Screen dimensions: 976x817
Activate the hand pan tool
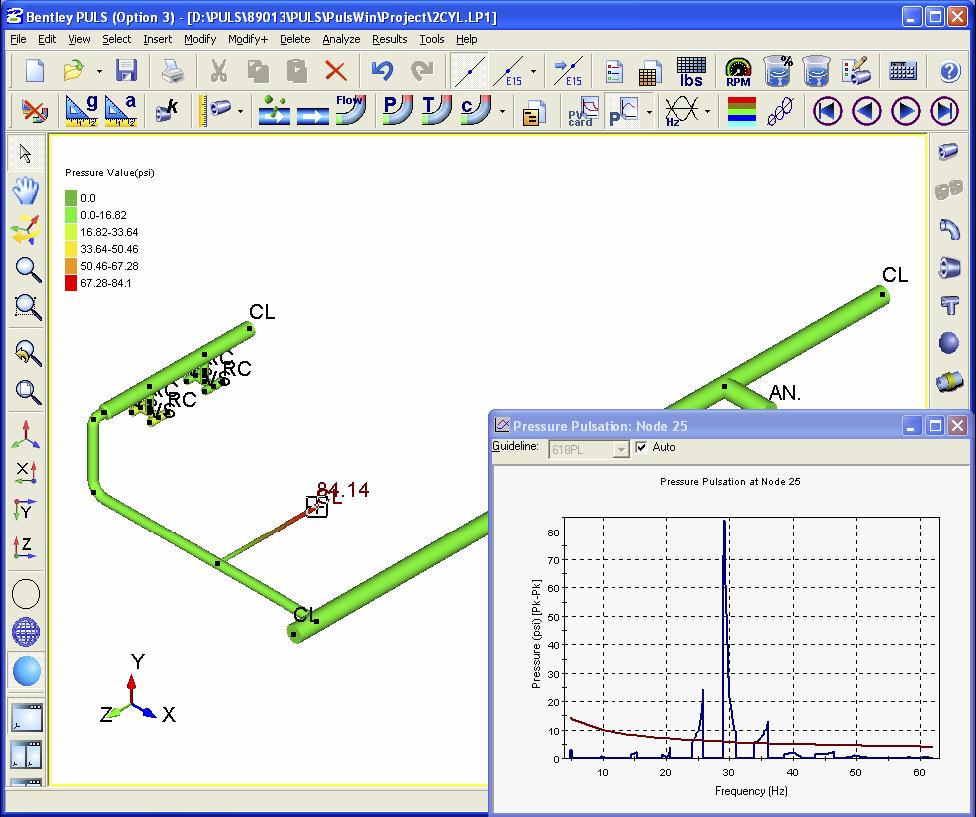click(26, 190)
